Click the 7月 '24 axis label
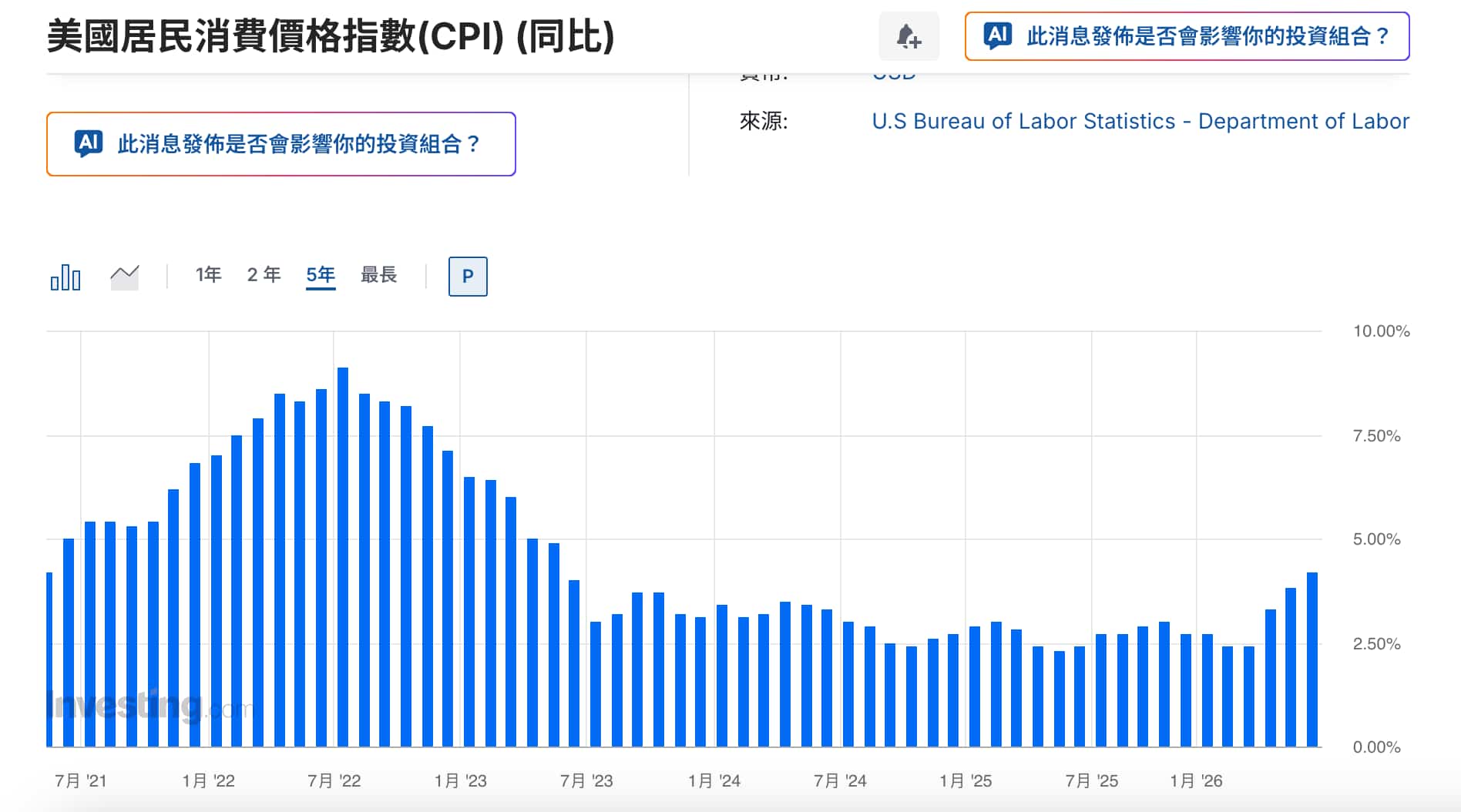Screen dimensions: 1461x812 click(840, 781)
